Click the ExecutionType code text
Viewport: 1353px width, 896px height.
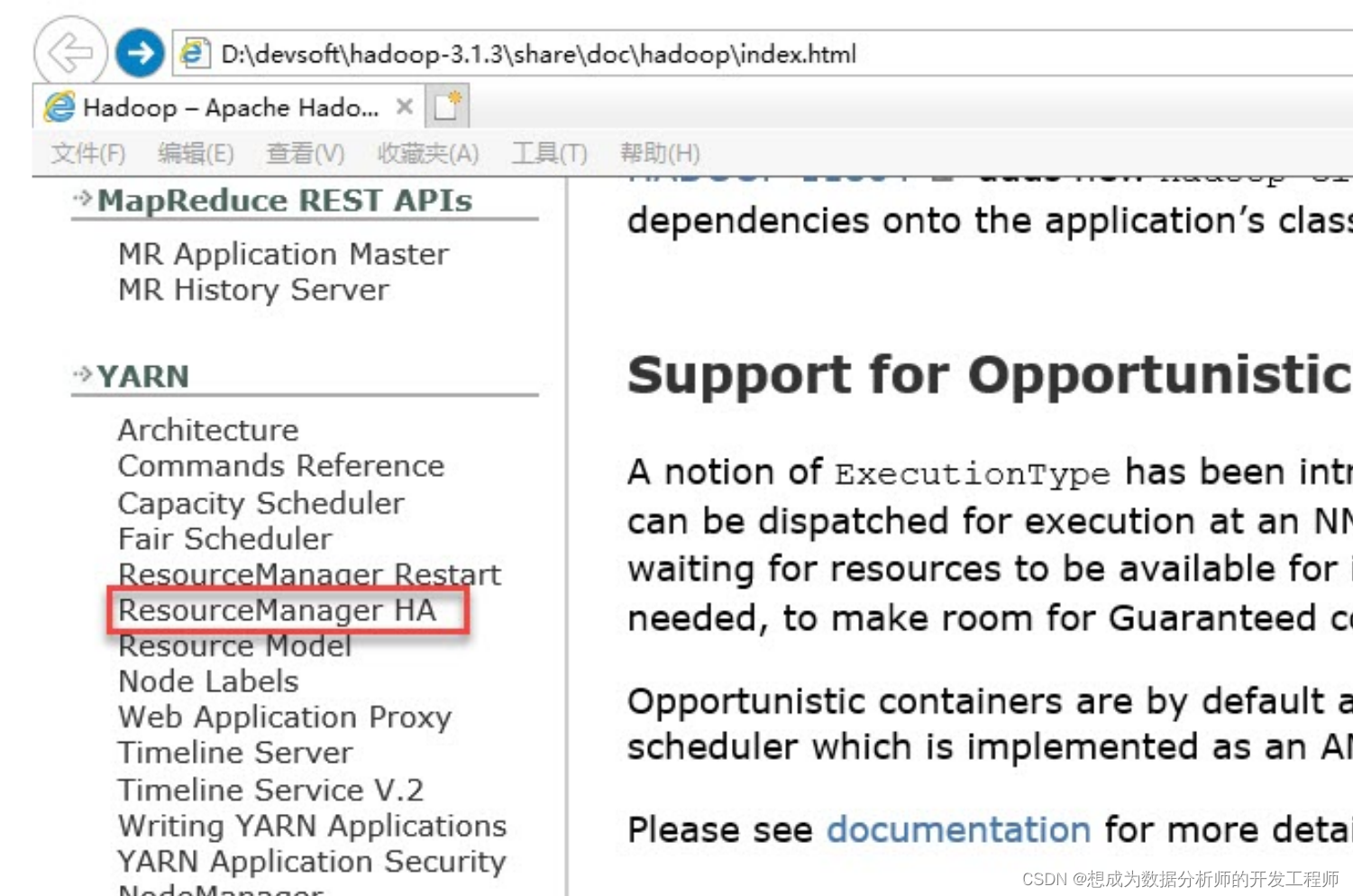[973, 474]
